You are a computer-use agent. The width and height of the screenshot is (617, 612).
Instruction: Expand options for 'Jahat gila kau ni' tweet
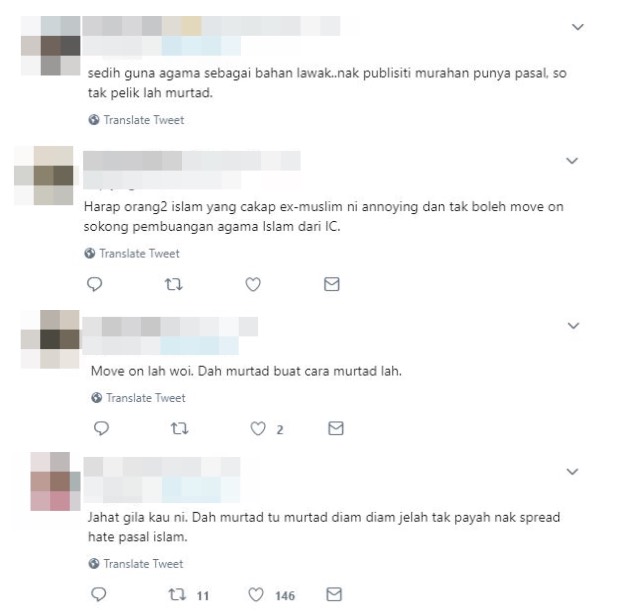click(x=572, y=471)
